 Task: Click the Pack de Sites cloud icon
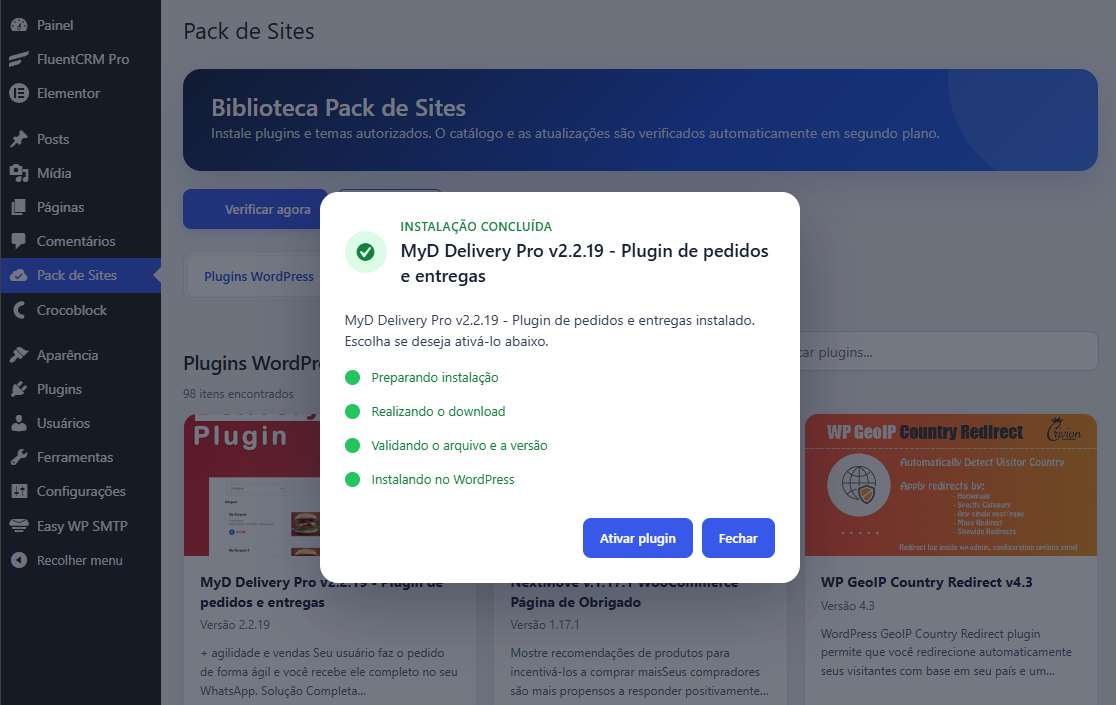click(x=19, y=275)
